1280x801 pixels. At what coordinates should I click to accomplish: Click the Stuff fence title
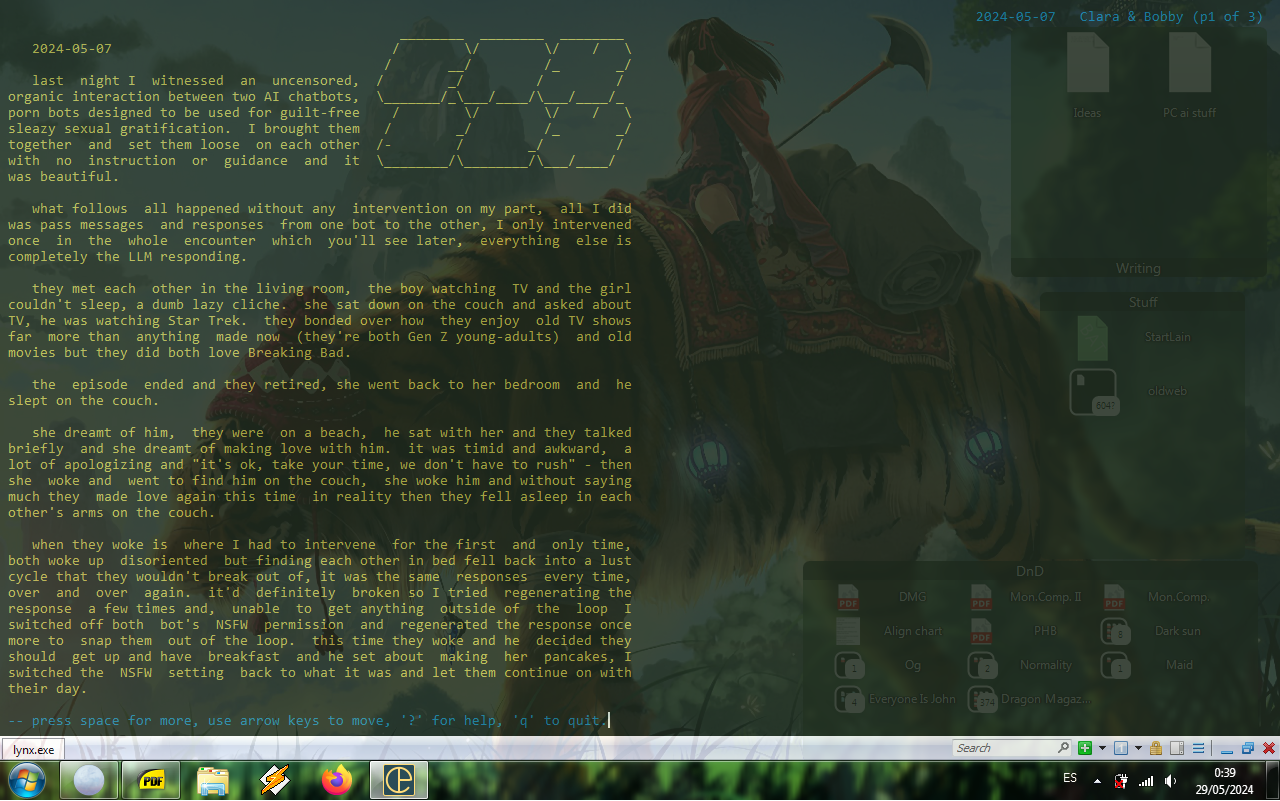[x=1143, y=302]
